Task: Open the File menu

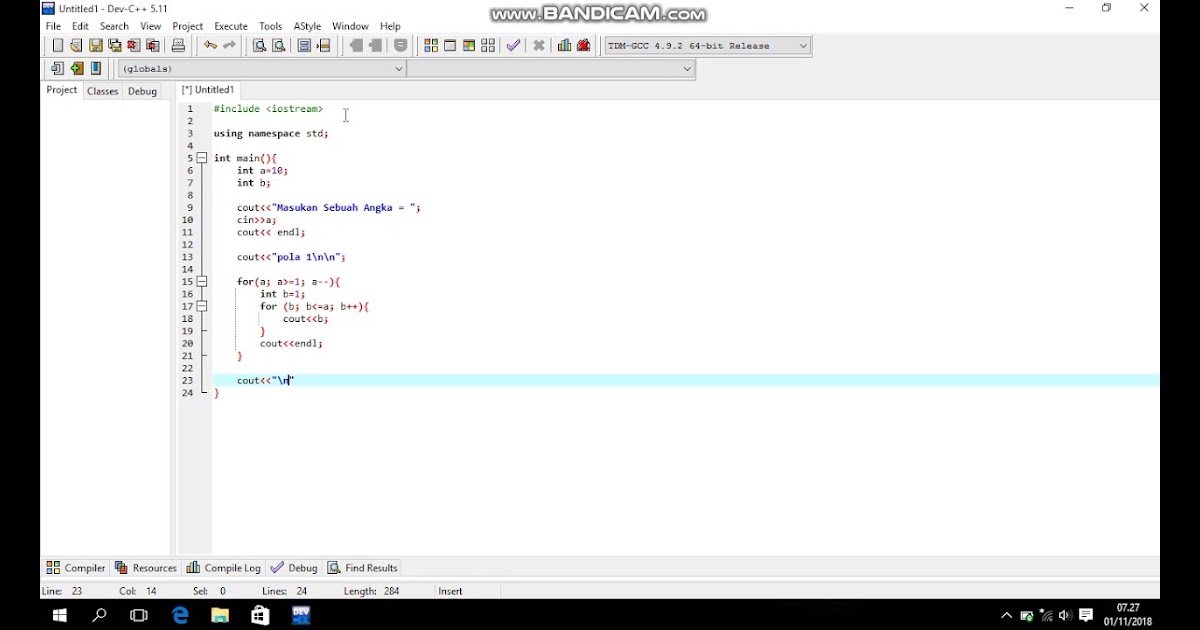Action: click(x=53, y=26)
